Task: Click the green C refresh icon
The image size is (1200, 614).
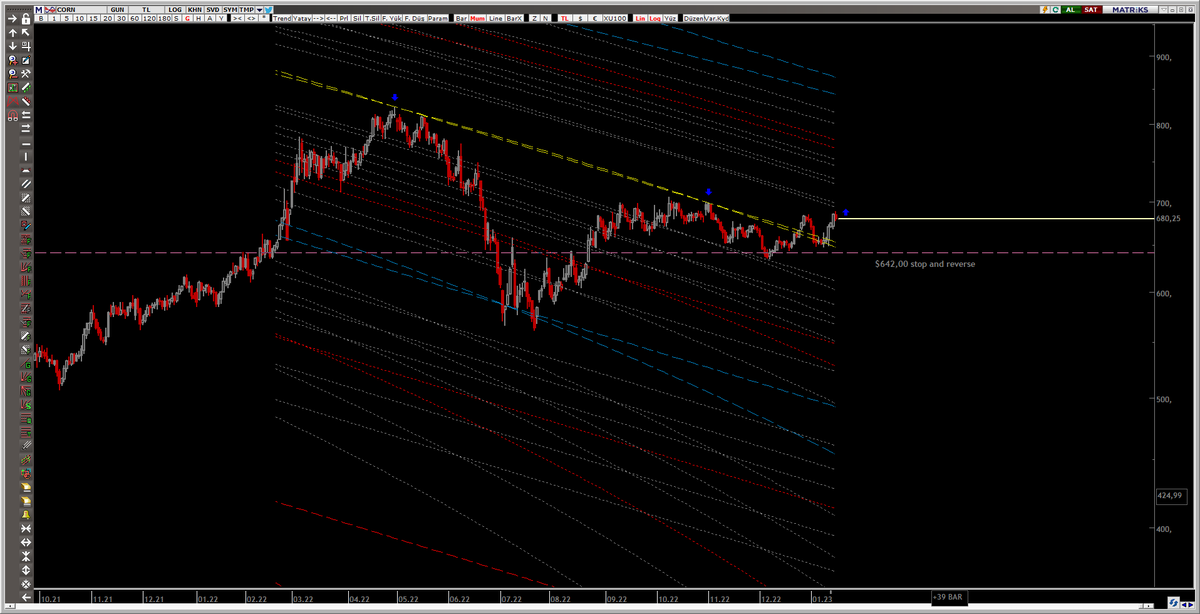Action: (x=1055, y=9)
